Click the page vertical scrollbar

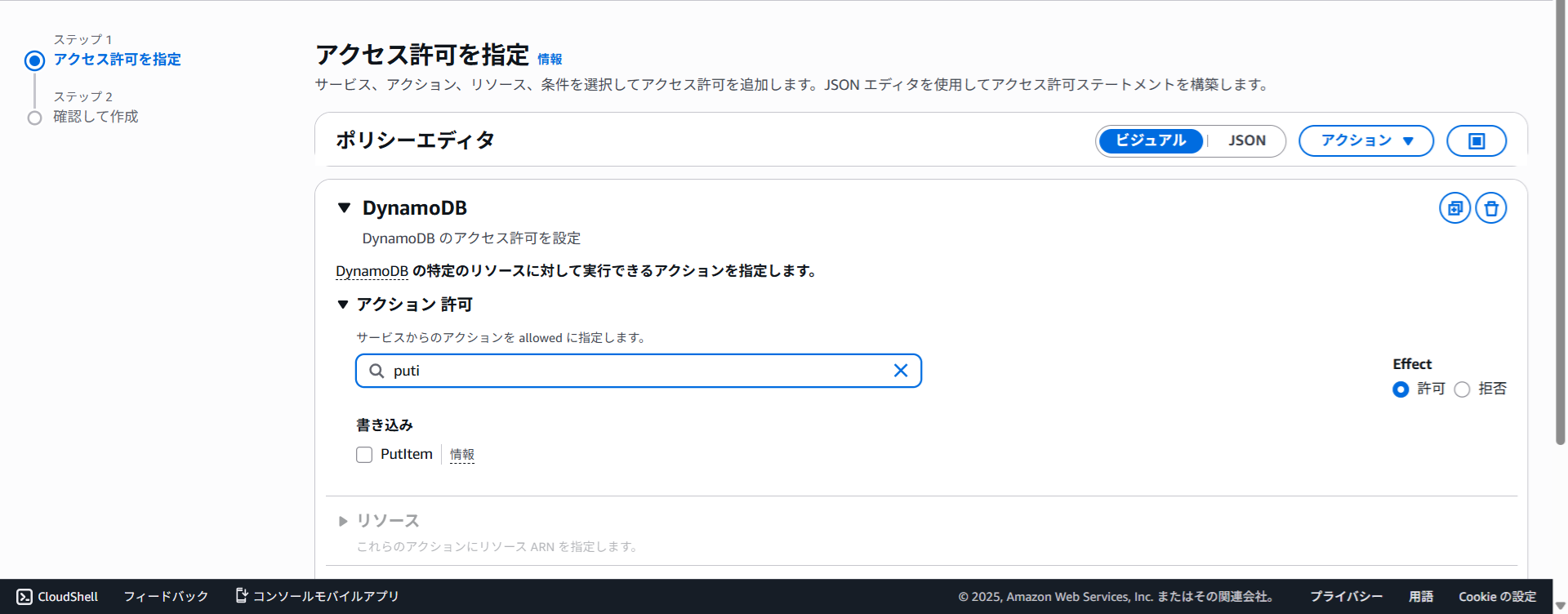[1560, 245]
